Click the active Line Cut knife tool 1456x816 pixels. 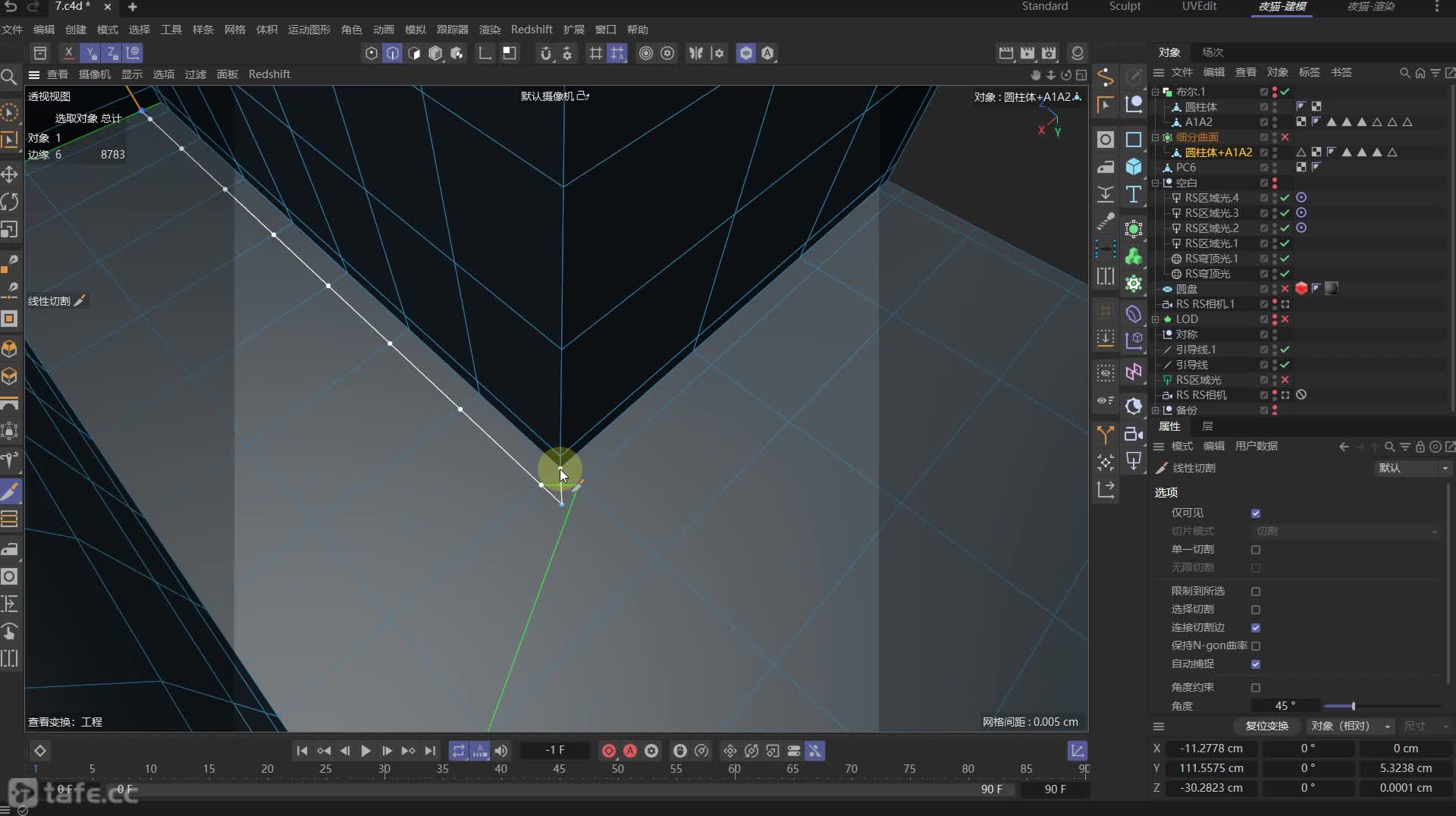coord(9,492)
